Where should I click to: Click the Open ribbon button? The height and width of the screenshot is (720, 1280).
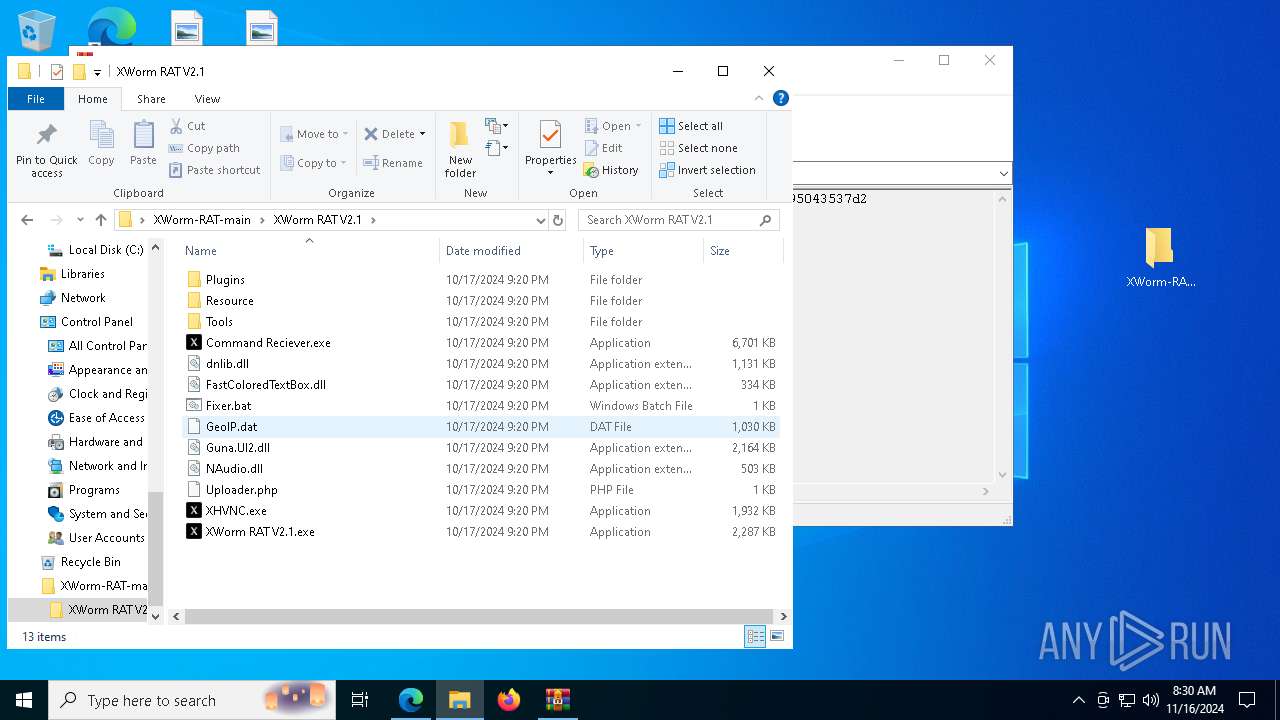(x=612, y=126)
